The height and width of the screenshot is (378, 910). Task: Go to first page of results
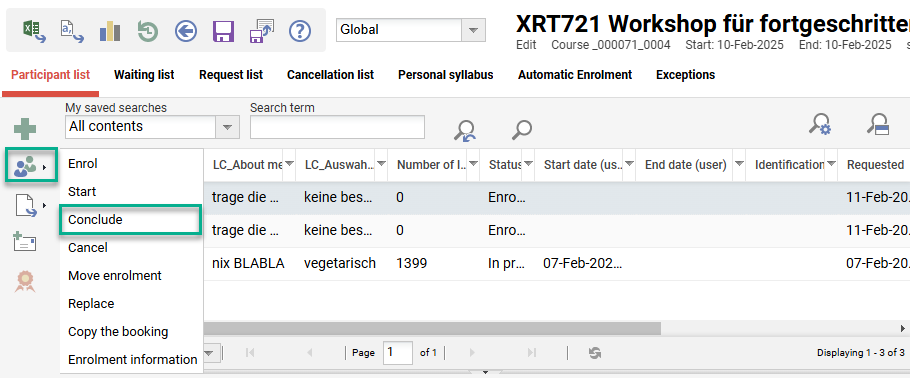point(250,352)
